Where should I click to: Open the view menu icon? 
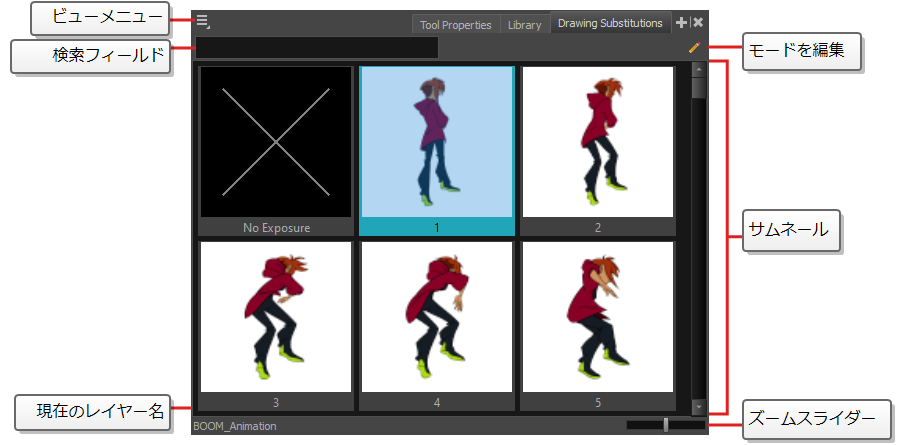point(202,22)
